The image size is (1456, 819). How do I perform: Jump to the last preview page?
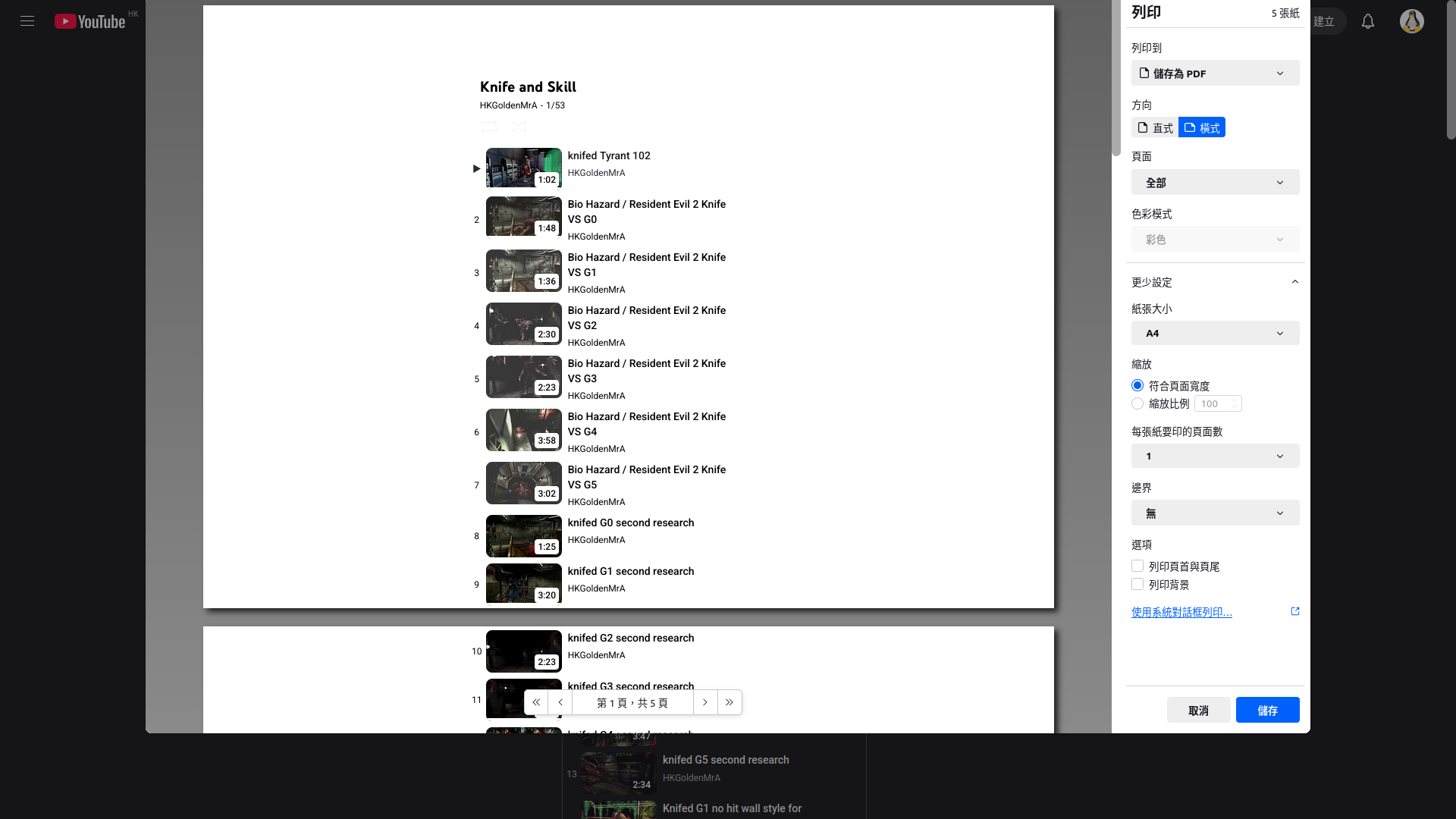click(x=730, y=702)
